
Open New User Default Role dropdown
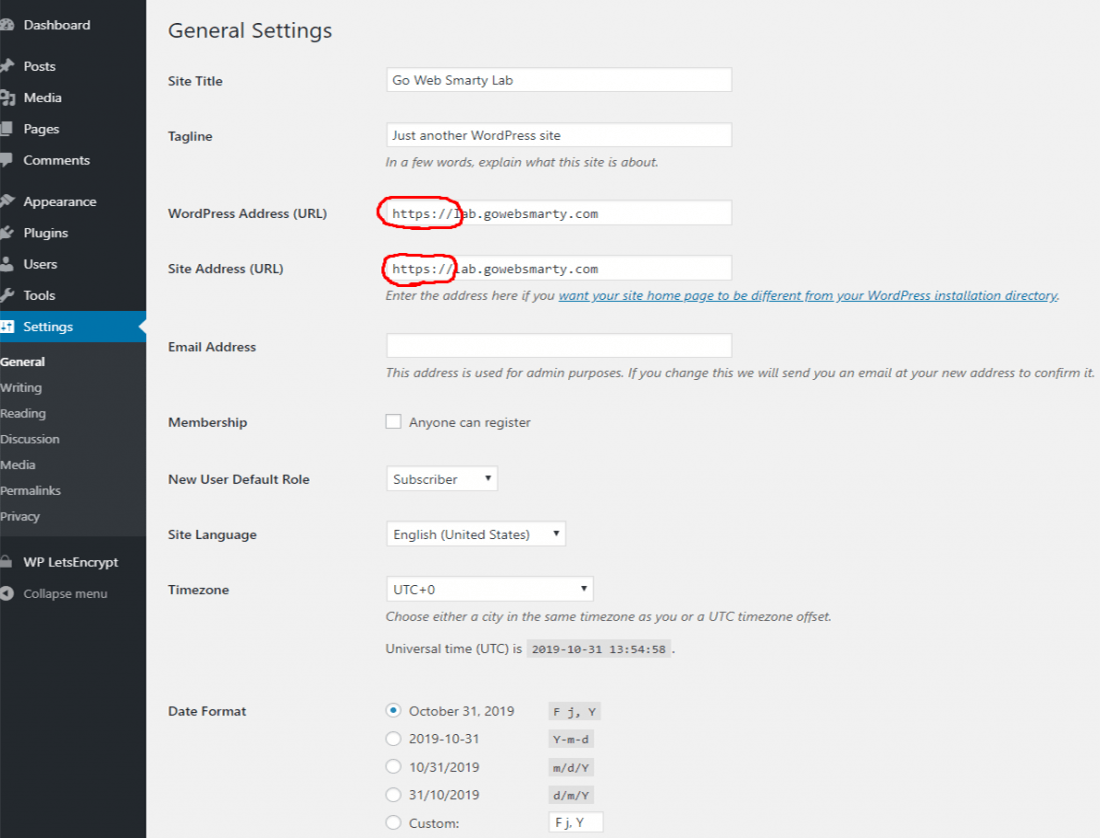point(442,479)
